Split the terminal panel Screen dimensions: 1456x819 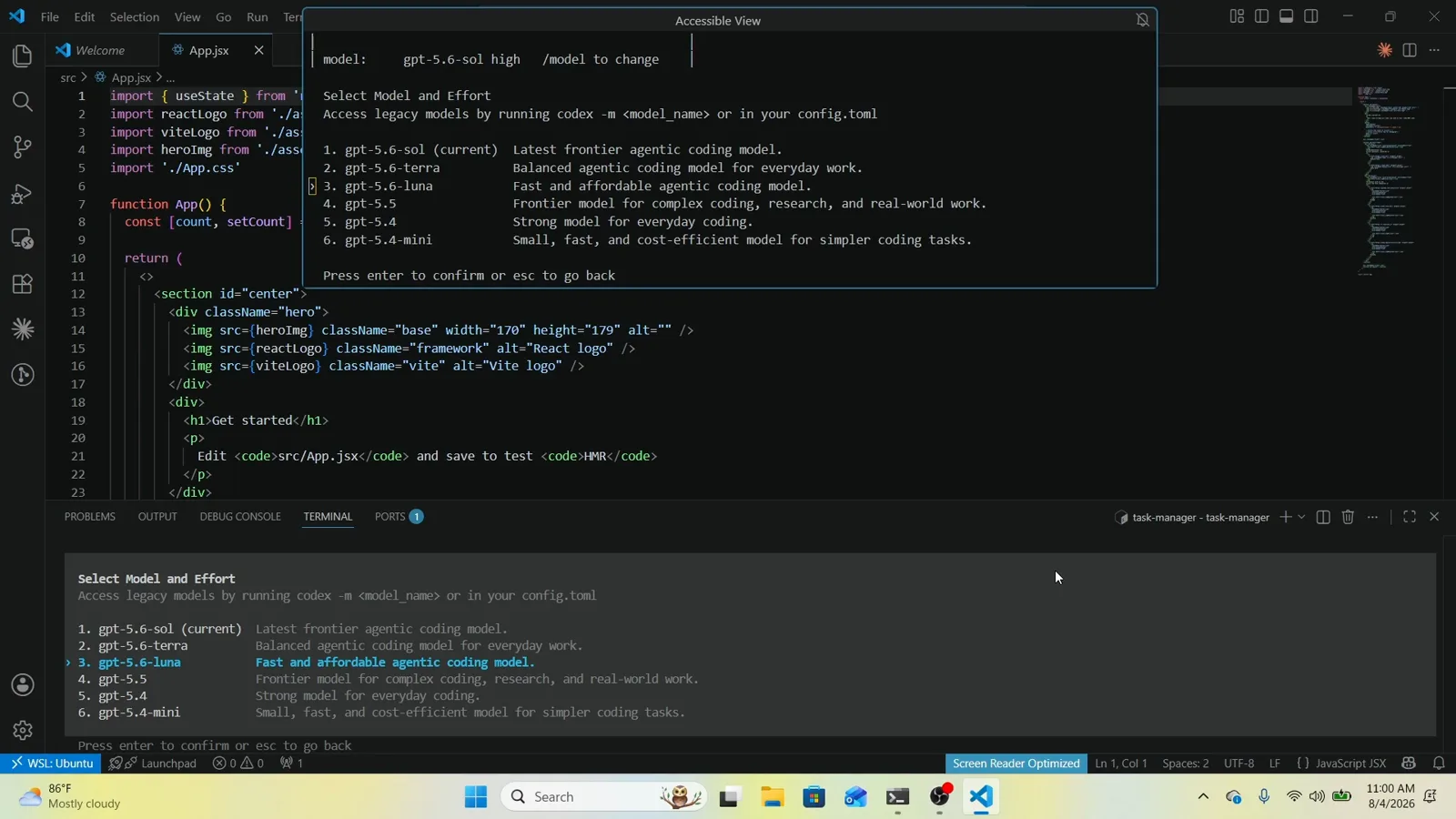(1324, 517)
